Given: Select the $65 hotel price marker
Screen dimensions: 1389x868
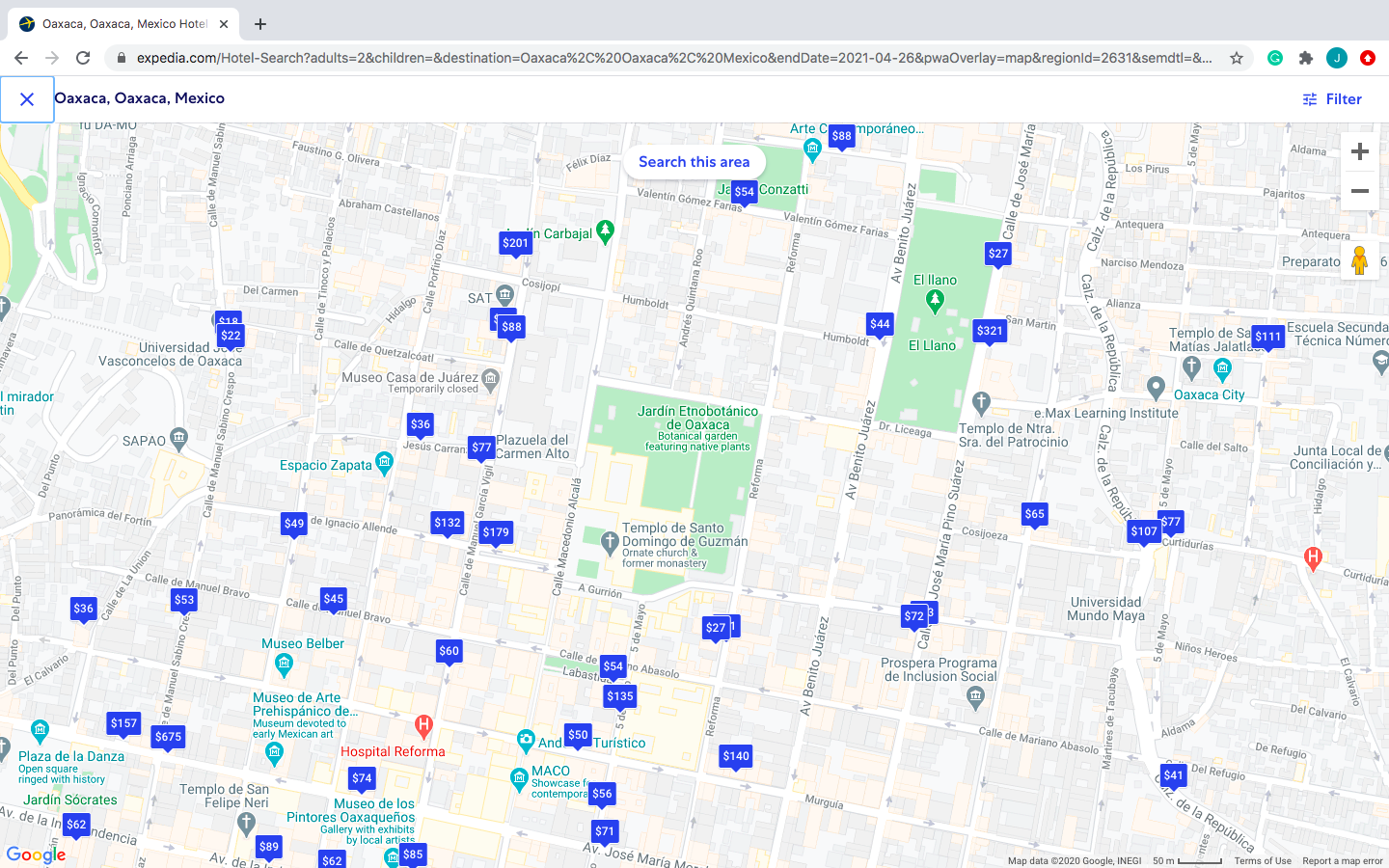Looking at the screenshot, I should (x=1035, y=514).
